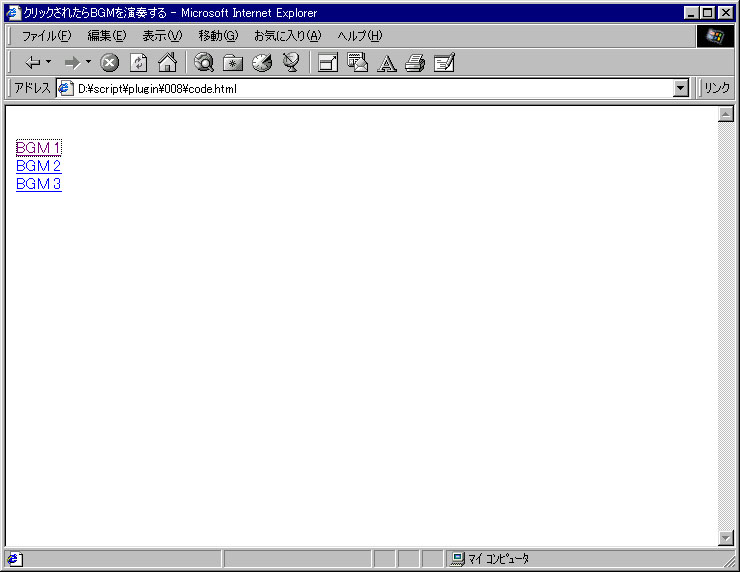Open the Search toolbar icon
Image resolution: width=740 pixels, height=572 pixels.
(204, 62)
